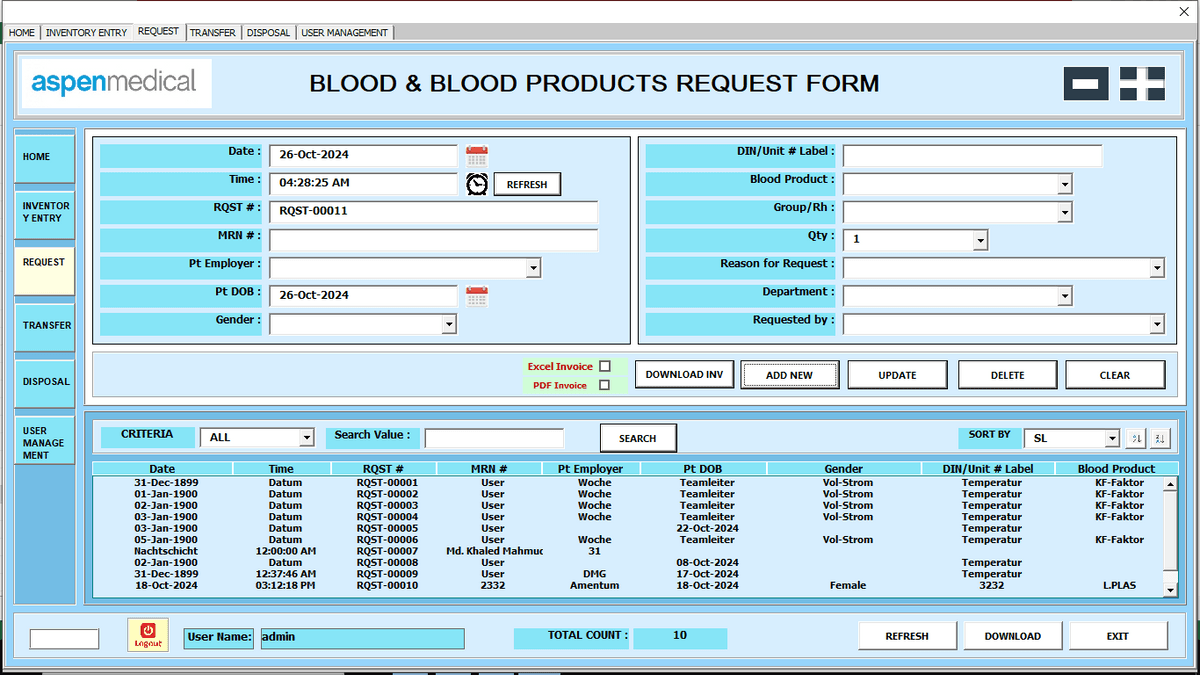Click the sort ascending icon
This screenshot has height=675, width=1200.
click(1136, 437)
